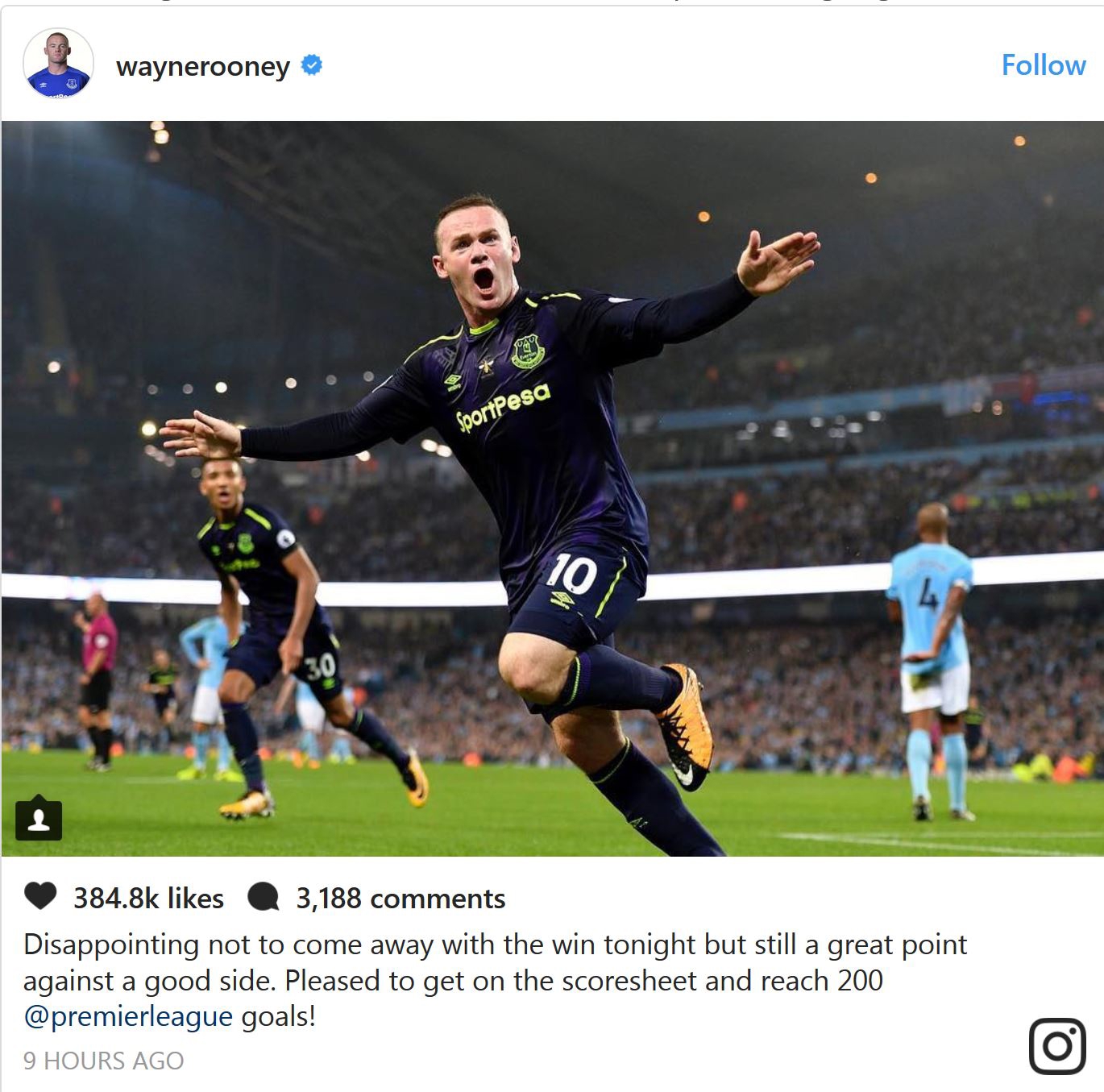Click the SportPesa shirt sponsor in photo

click(x=503, y=405)
